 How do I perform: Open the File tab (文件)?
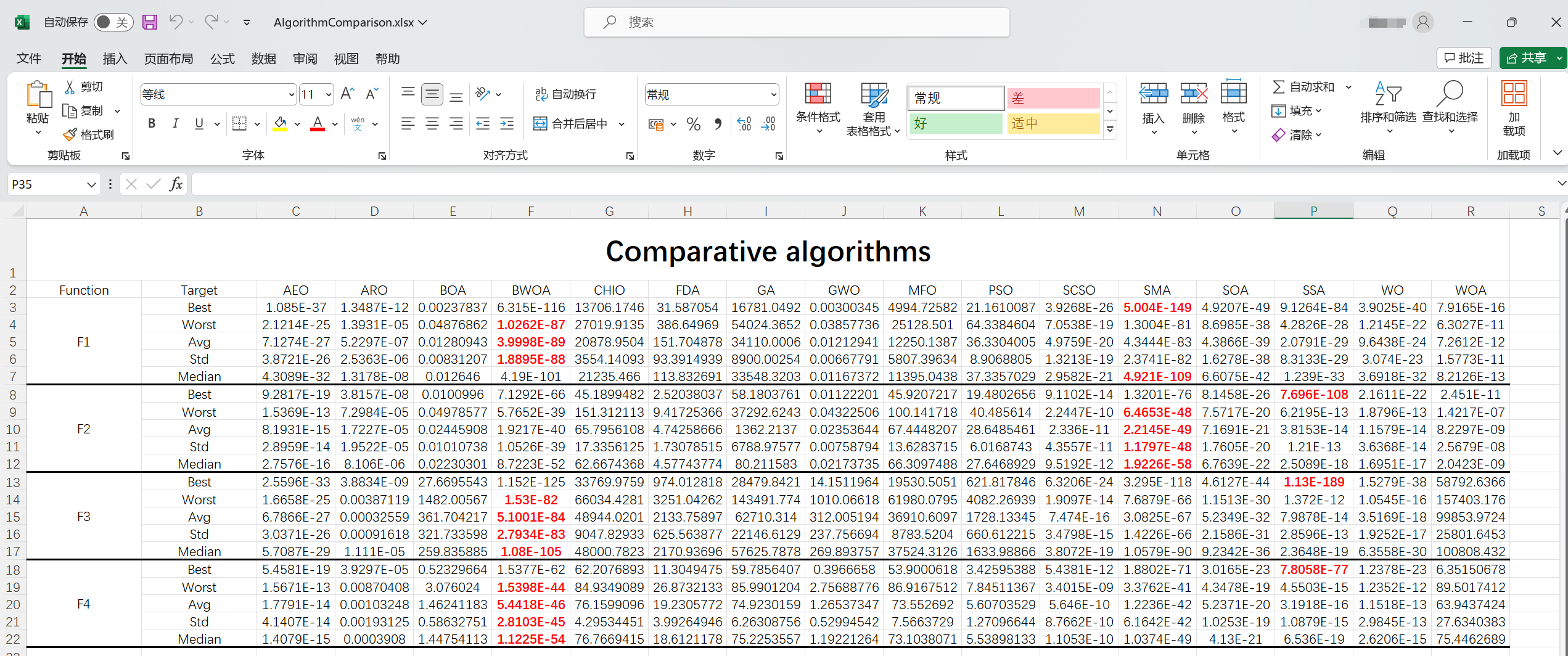click(x=29, y=59)
